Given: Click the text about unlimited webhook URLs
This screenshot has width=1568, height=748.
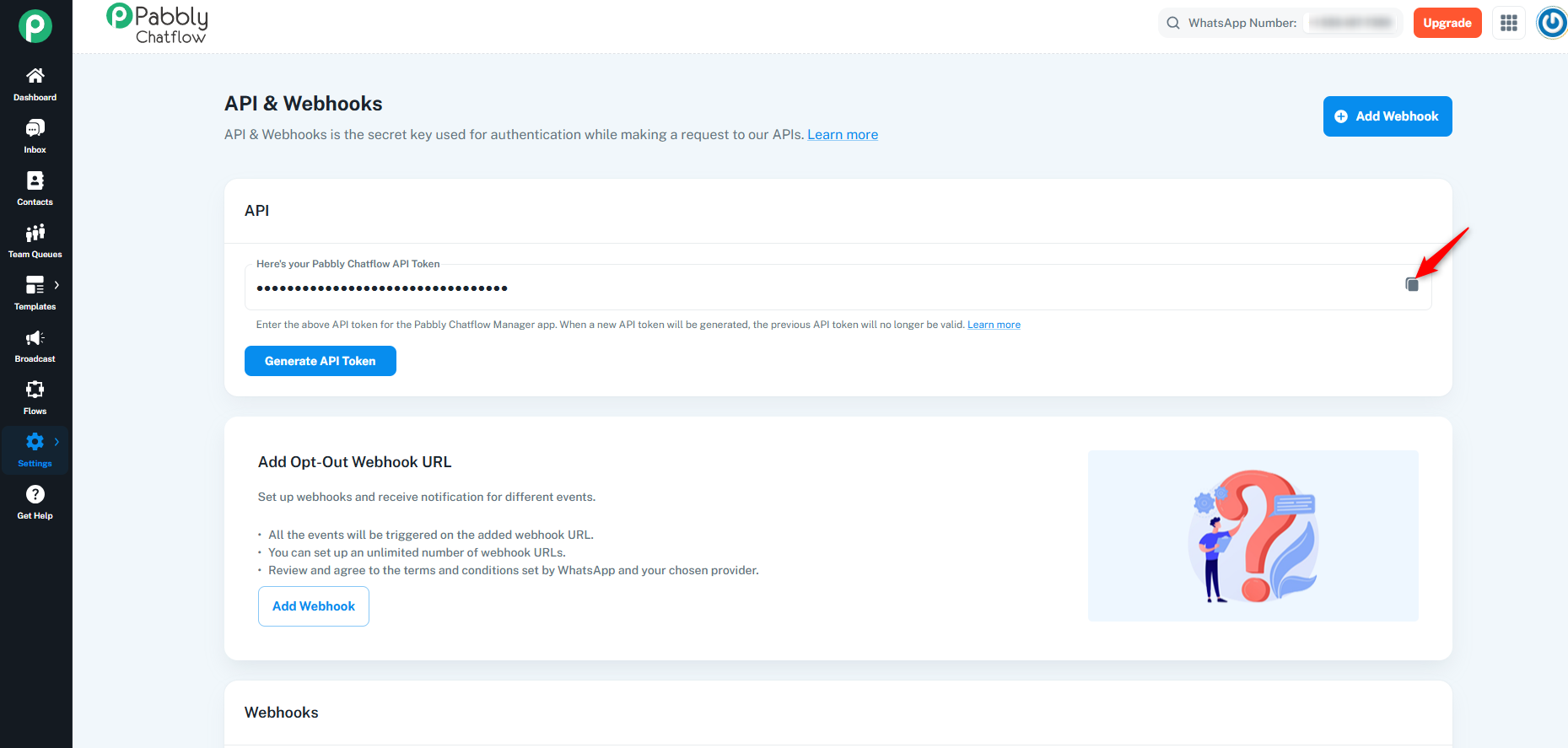Looking at the screenshot, I should [417, 552].
